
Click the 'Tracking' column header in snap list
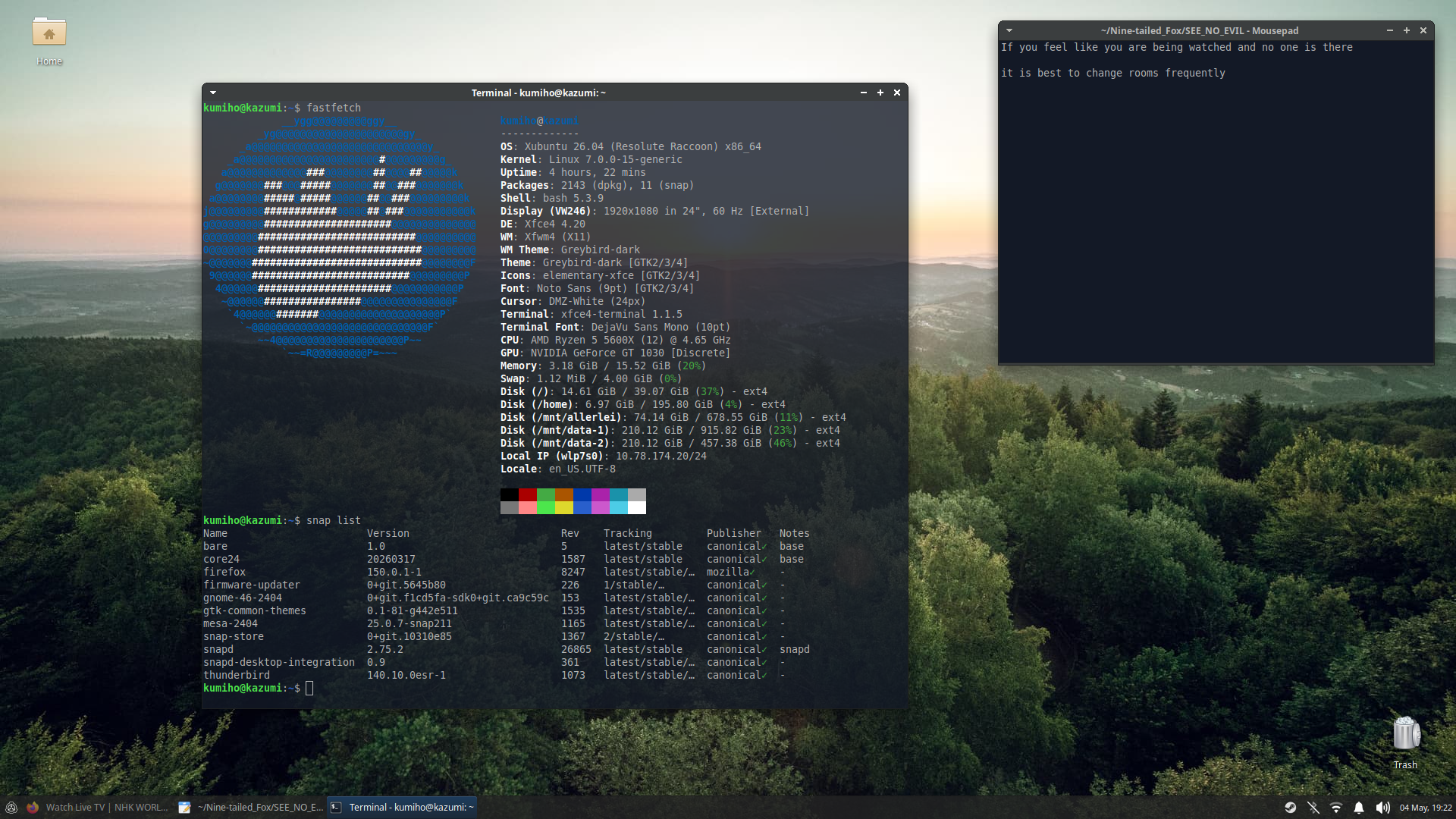coord(628,533)
